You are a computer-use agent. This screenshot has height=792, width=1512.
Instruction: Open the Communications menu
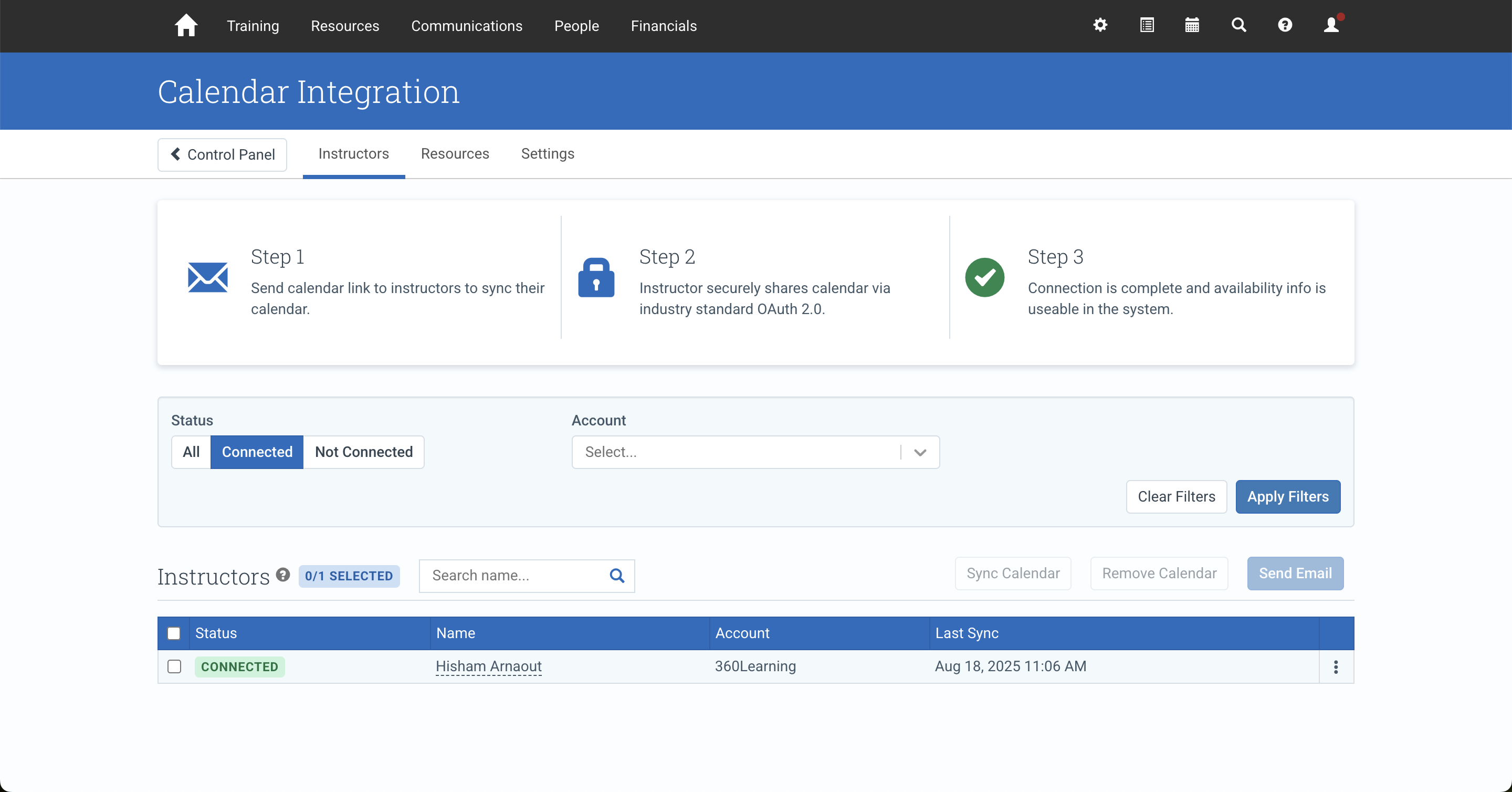(x=467, y=26)
